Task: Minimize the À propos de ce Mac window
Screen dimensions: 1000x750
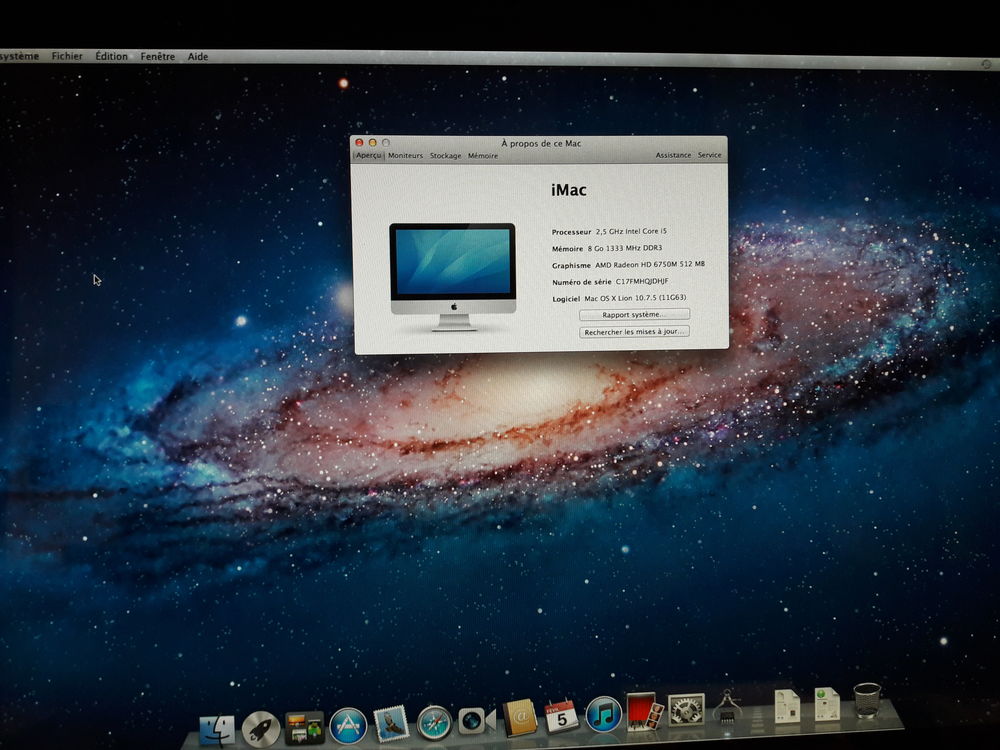Action: (x=372, y=142)
